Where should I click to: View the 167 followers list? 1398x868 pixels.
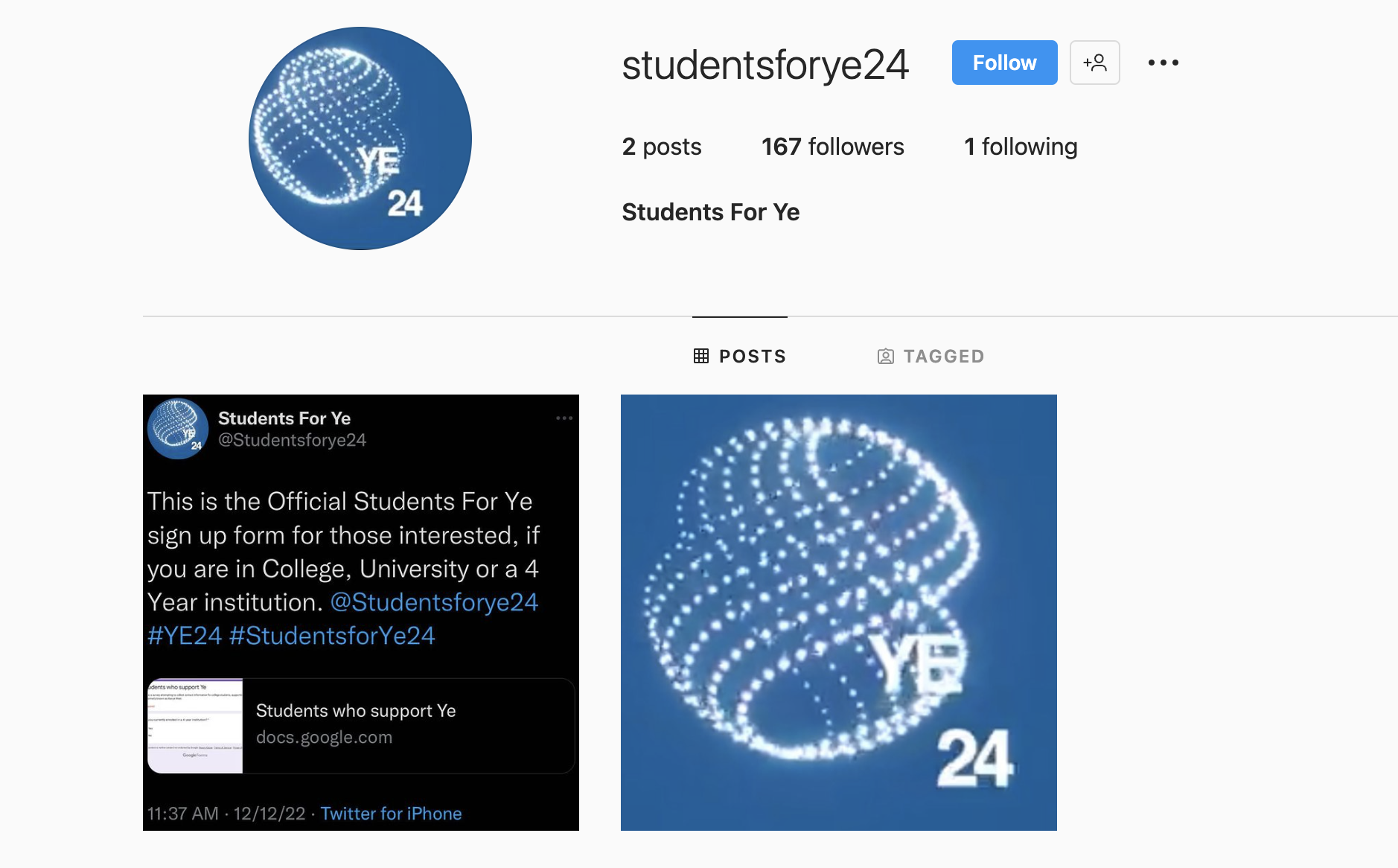pos(832,147)
